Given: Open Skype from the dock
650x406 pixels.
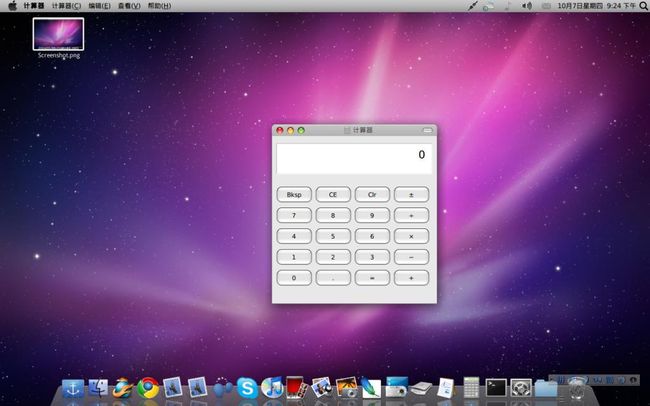Looking at the screenshot, I should point(247,388).
